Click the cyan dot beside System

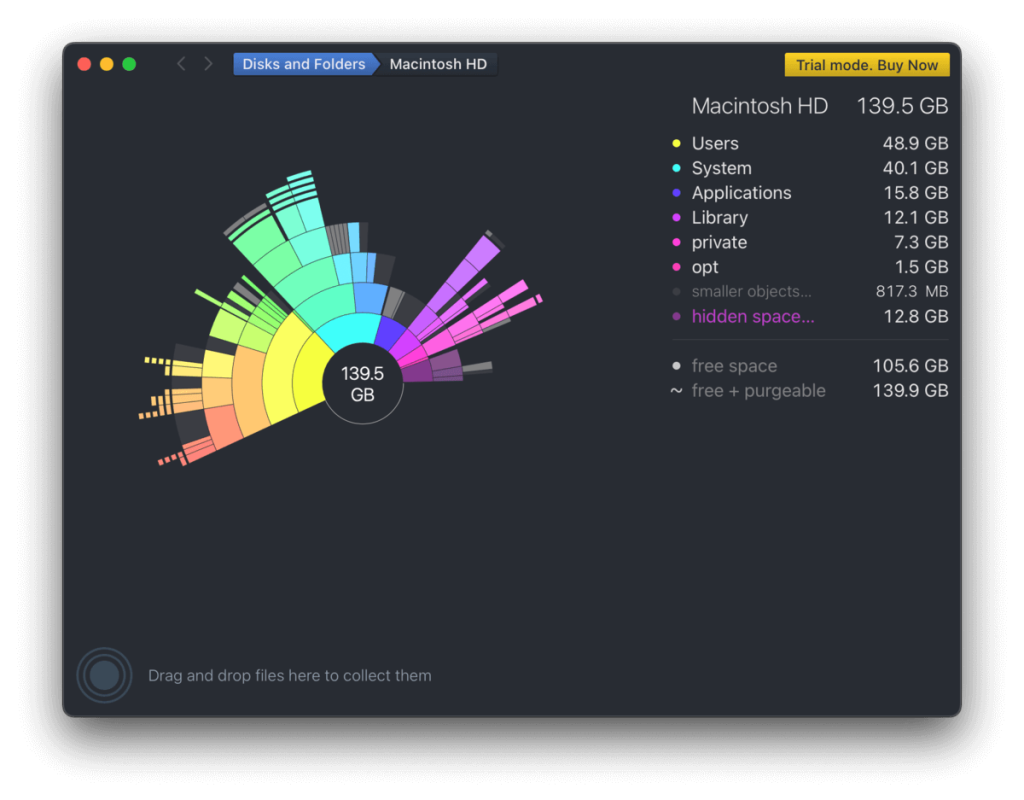678,168
